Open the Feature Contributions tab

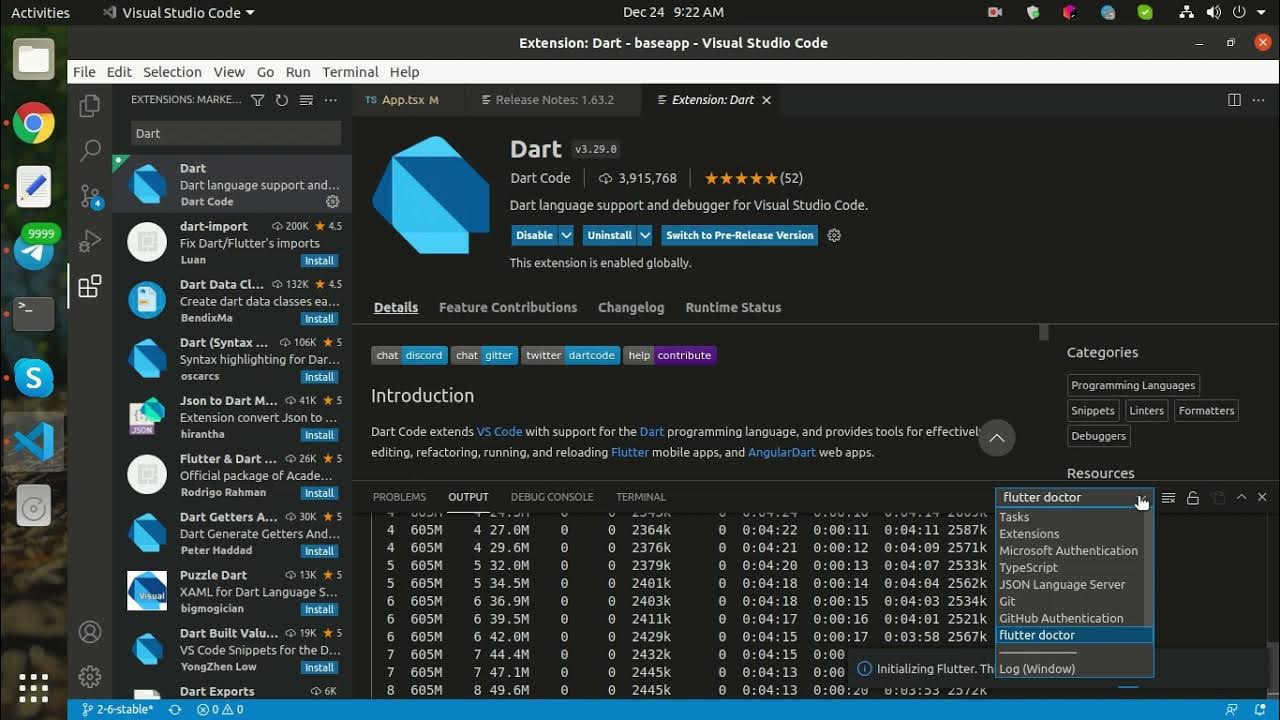click(x=508, y=307)
